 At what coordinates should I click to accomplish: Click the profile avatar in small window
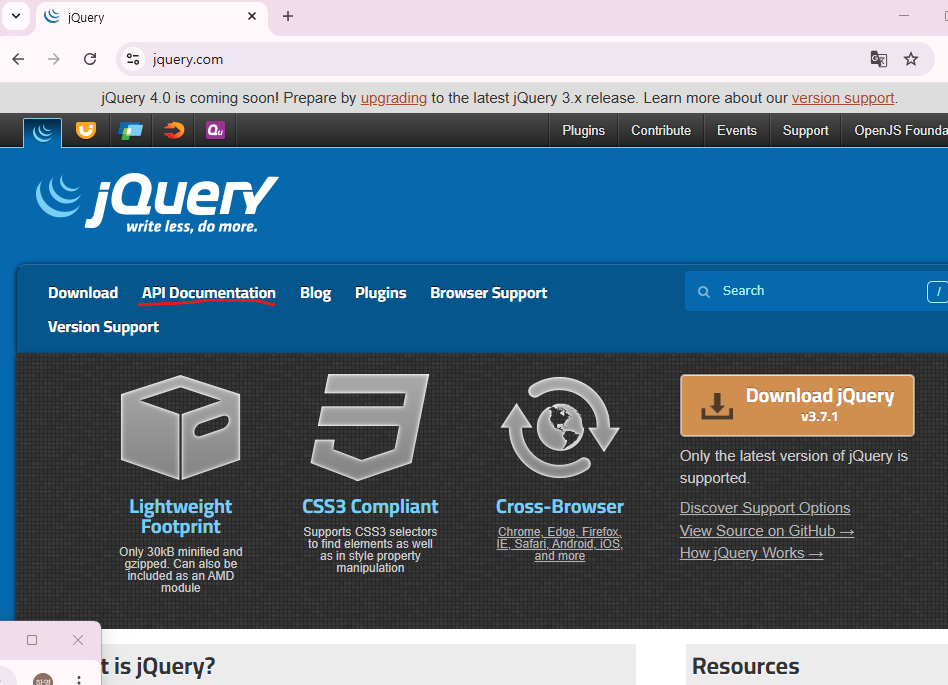click(x=43, y=680)
